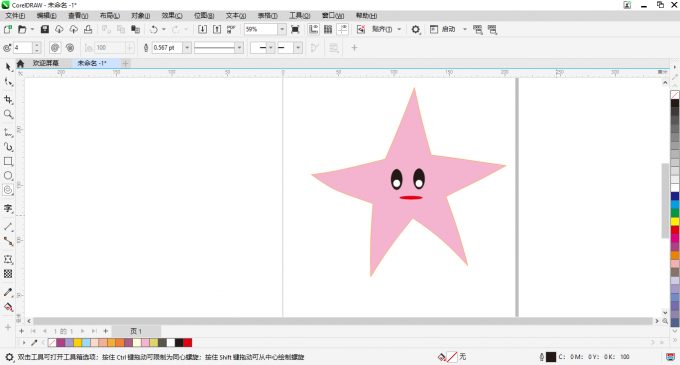Screen dimensions: 680x365
Task: Open the File menu
Action: [15, 16]
